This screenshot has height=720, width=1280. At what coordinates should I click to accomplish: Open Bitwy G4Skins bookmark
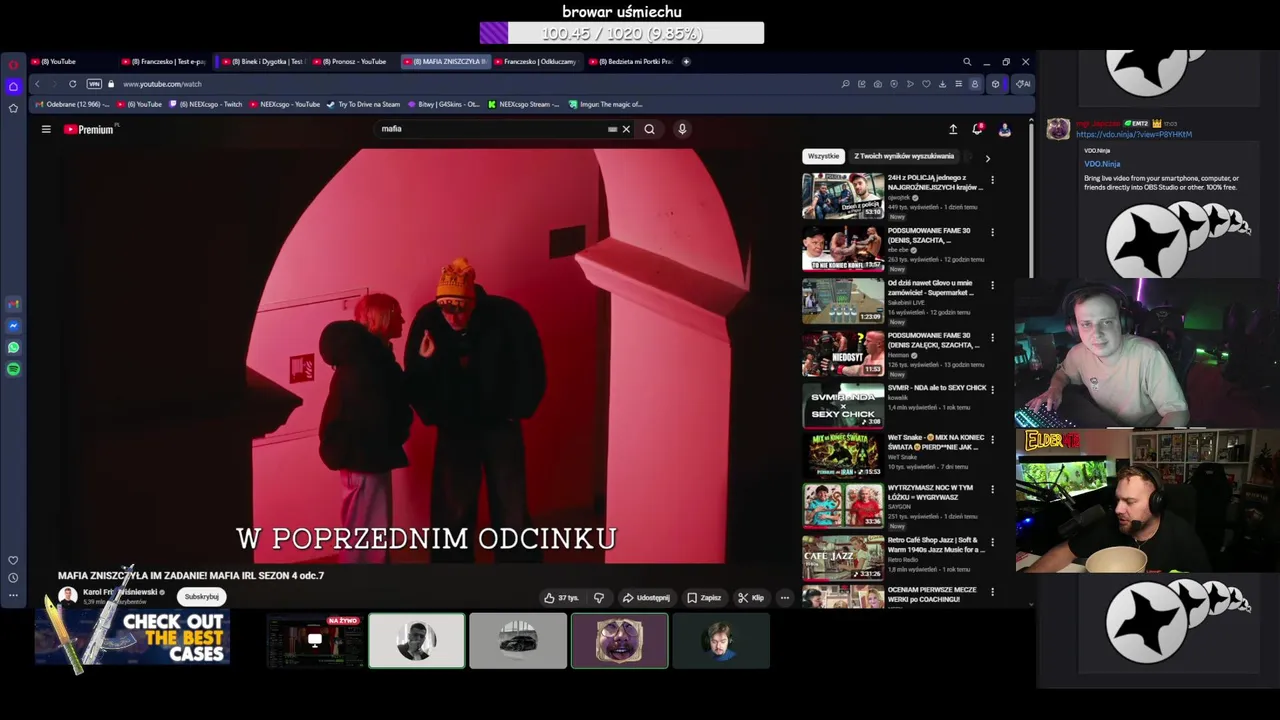click(443, 104)
